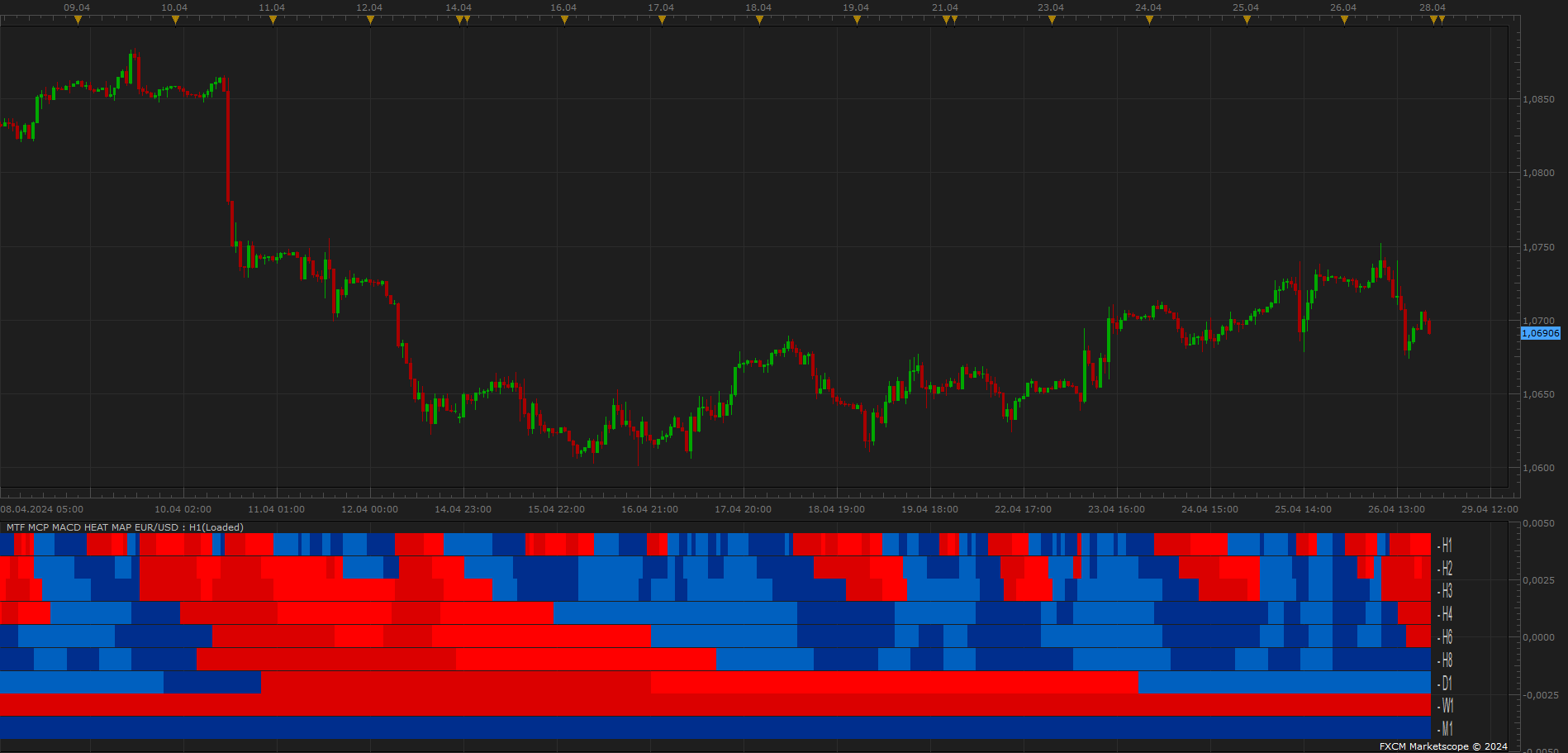Click the 22.04 17:00 time axis label

[x=1024, y=509]
